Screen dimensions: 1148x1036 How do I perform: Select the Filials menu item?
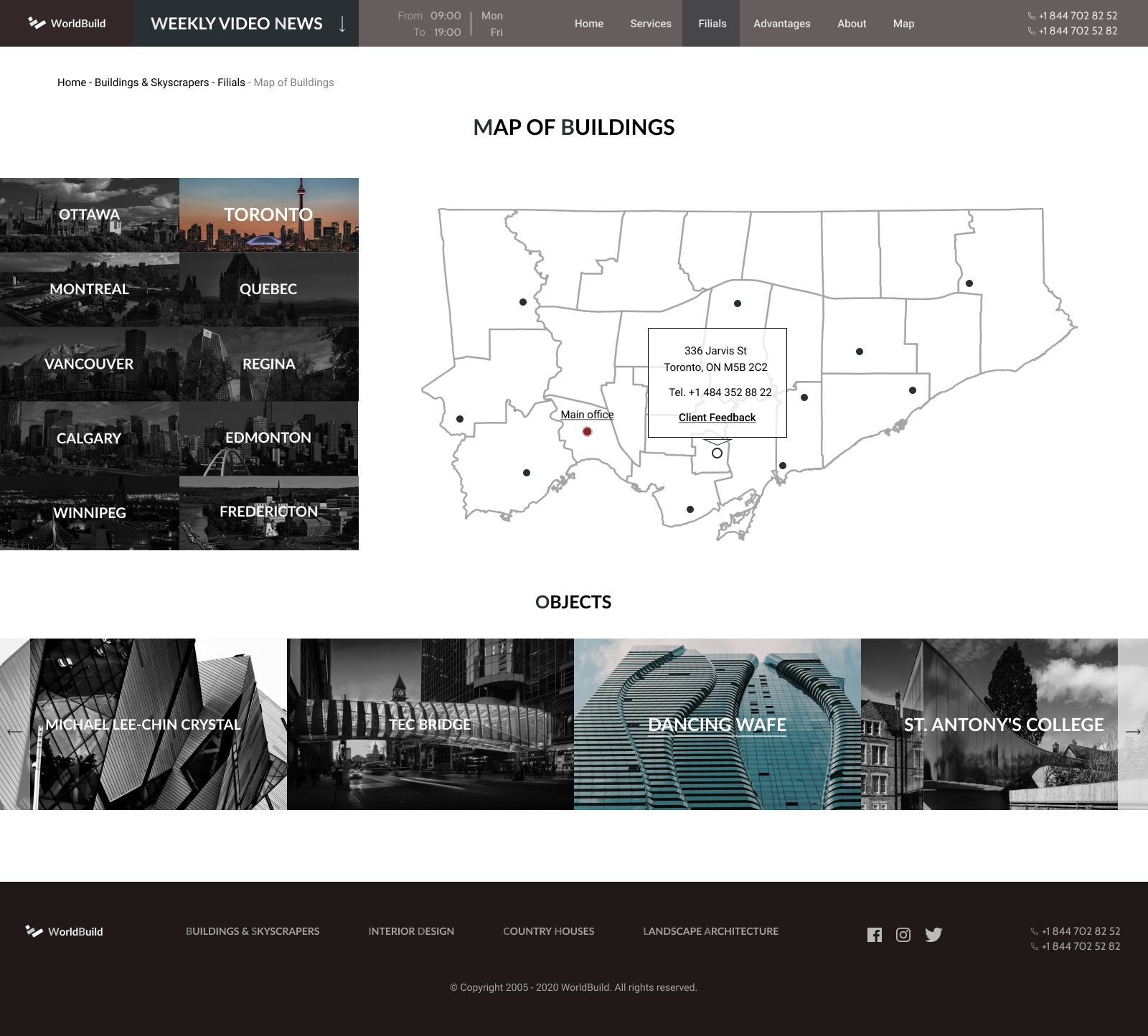(x=712, y=24)
